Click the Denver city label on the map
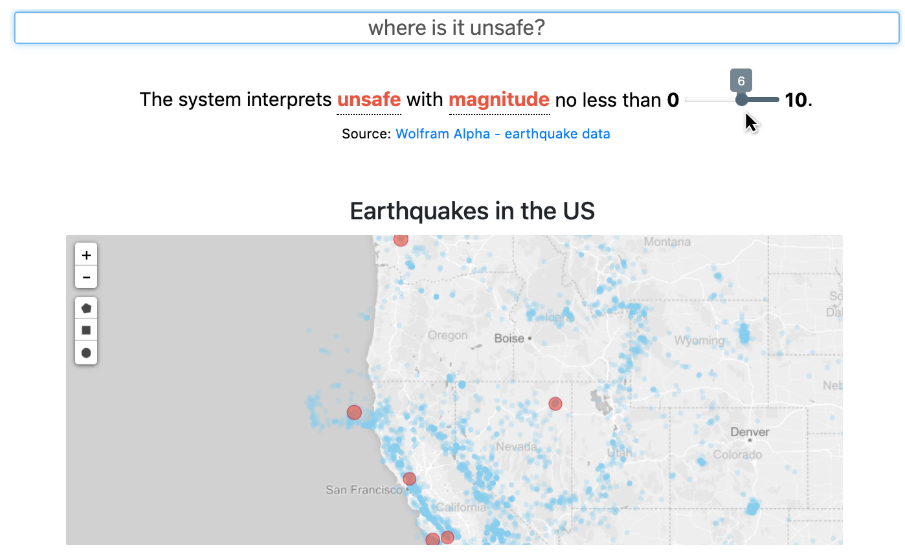This screenshot has width=905, height=554. 750,432
